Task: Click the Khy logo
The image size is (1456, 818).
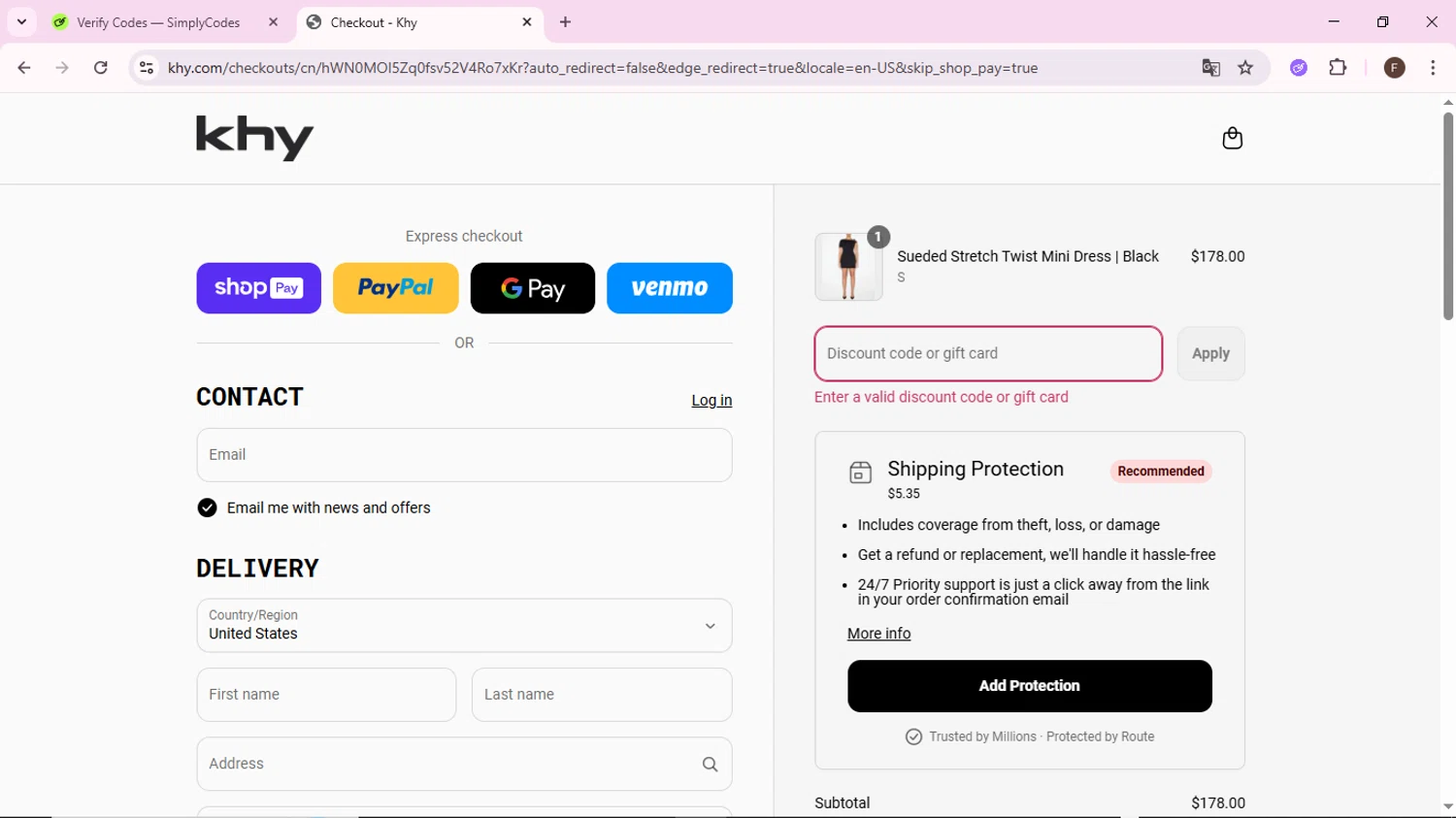Action: coord(255,138)
